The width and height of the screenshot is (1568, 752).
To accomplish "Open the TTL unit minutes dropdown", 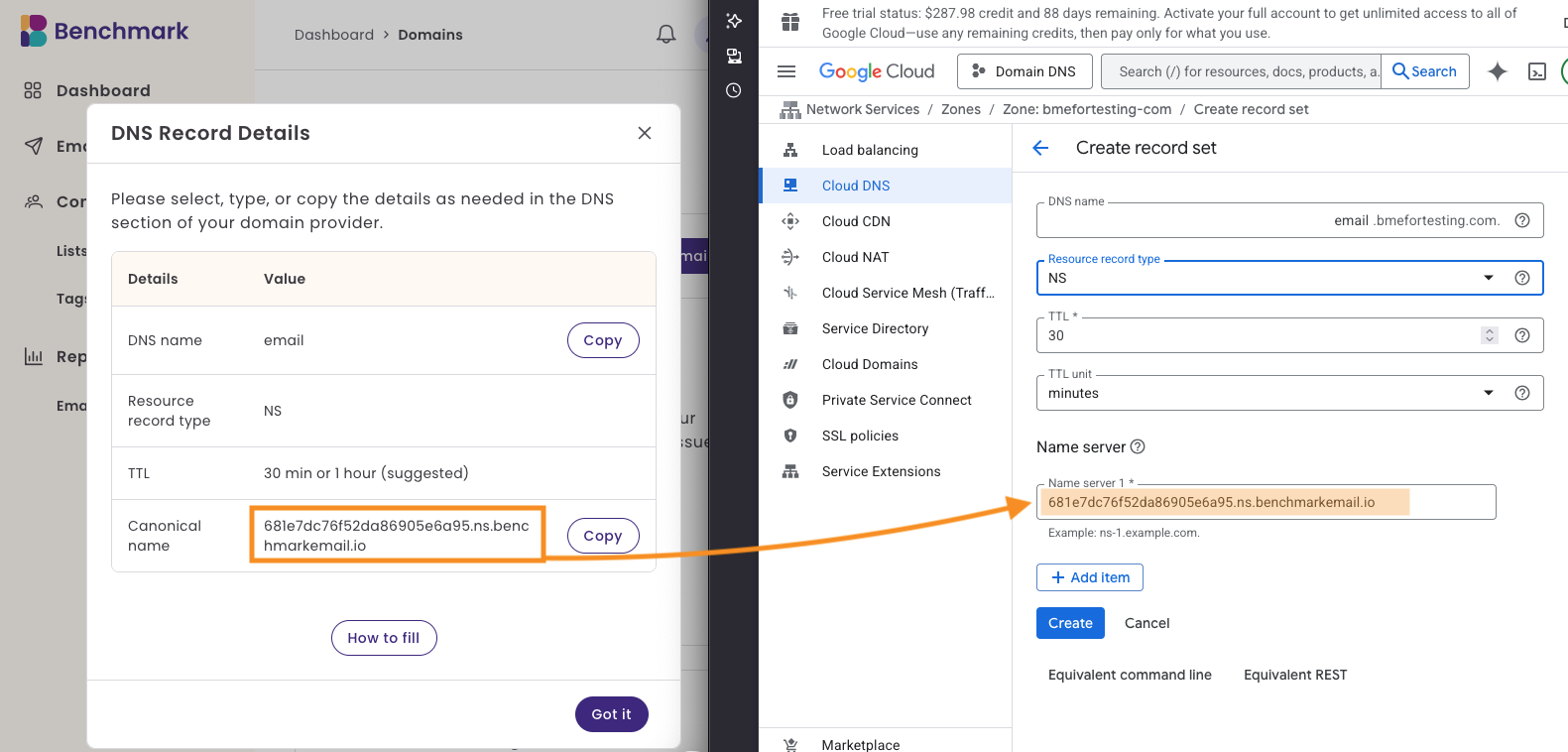I will click(1290, 393).
